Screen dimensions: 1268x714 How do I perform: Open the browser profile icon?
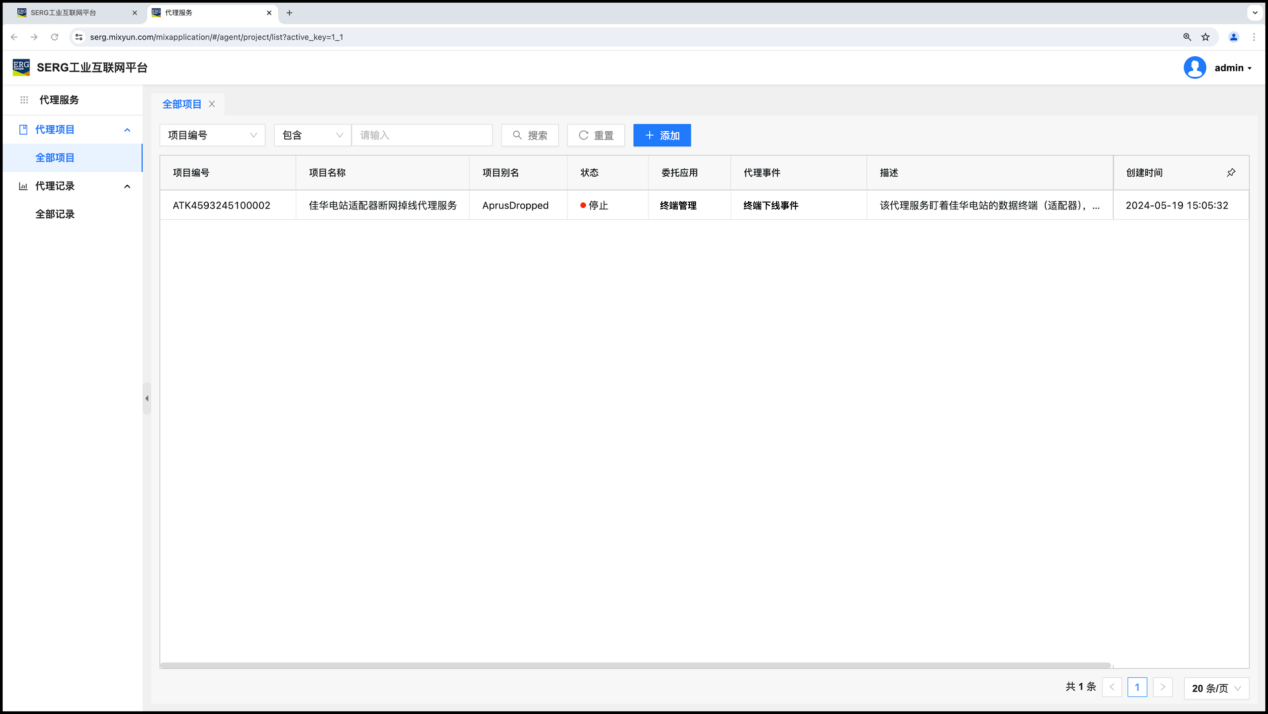pos(1233,37)
